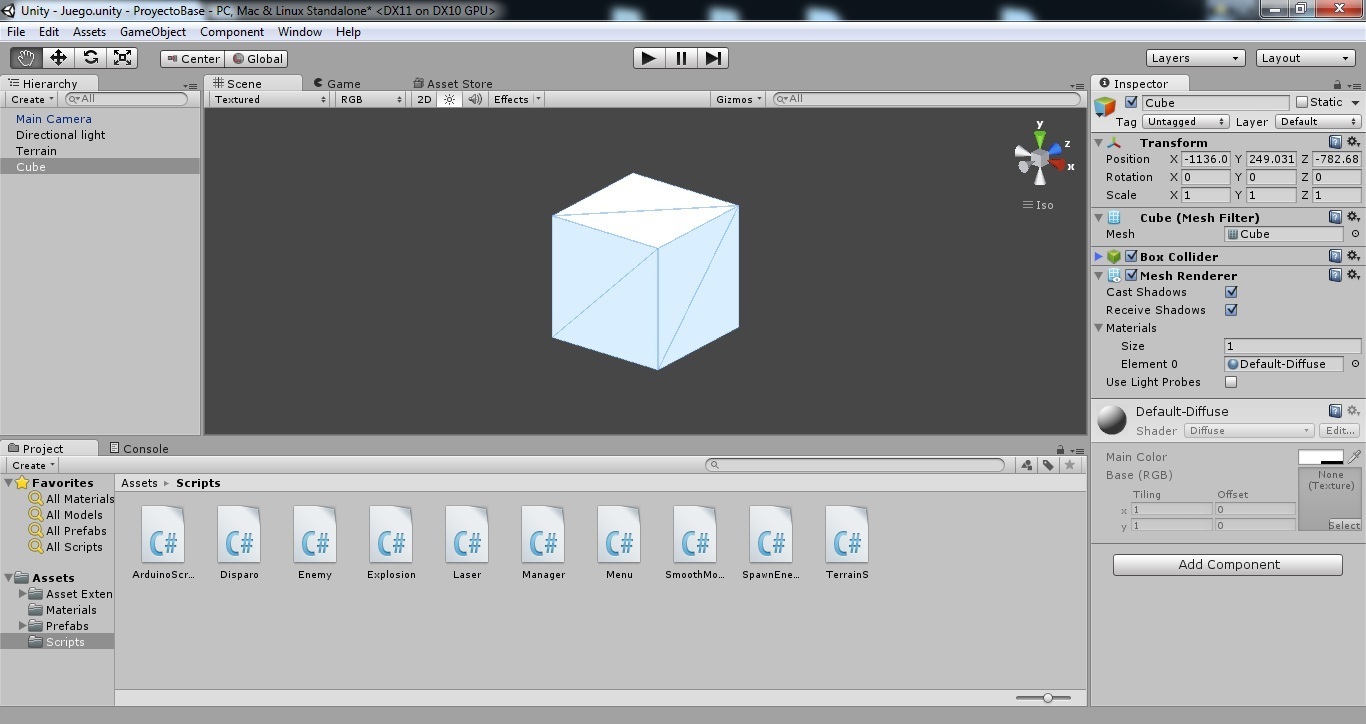Open the Transform component gear menu
Viewport: 1366px width, 724px height.
(x=1353, y=142)
